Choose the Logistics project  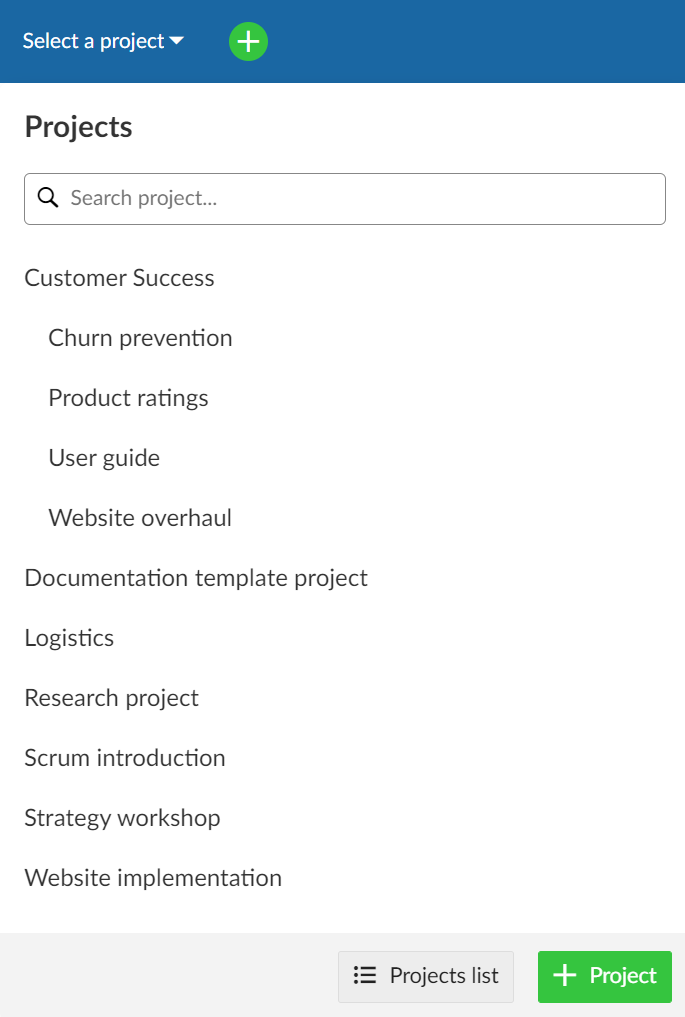[x=69, y=638]
